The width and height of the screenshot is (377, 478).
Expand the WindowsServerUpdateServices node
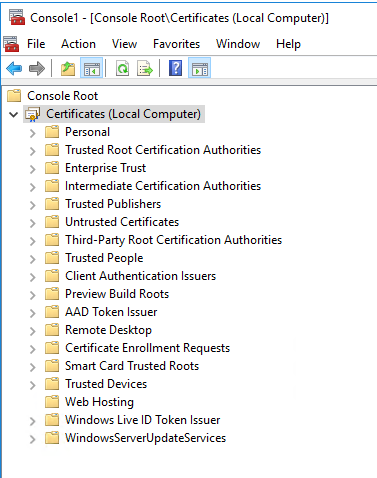(32, 439)
